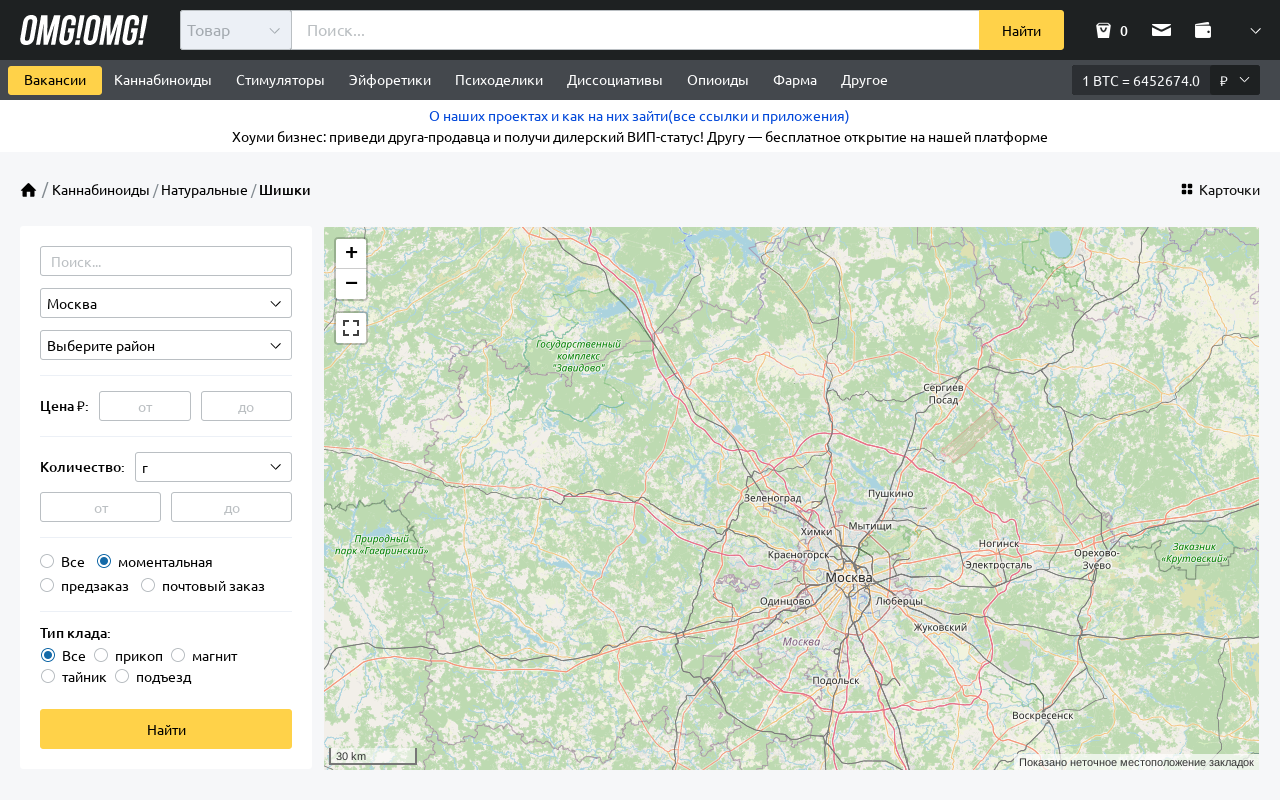Viewport: 1280px width, 800px height.
Task: Open the shopping cart icon
Action: click(x=1103, y=30)
